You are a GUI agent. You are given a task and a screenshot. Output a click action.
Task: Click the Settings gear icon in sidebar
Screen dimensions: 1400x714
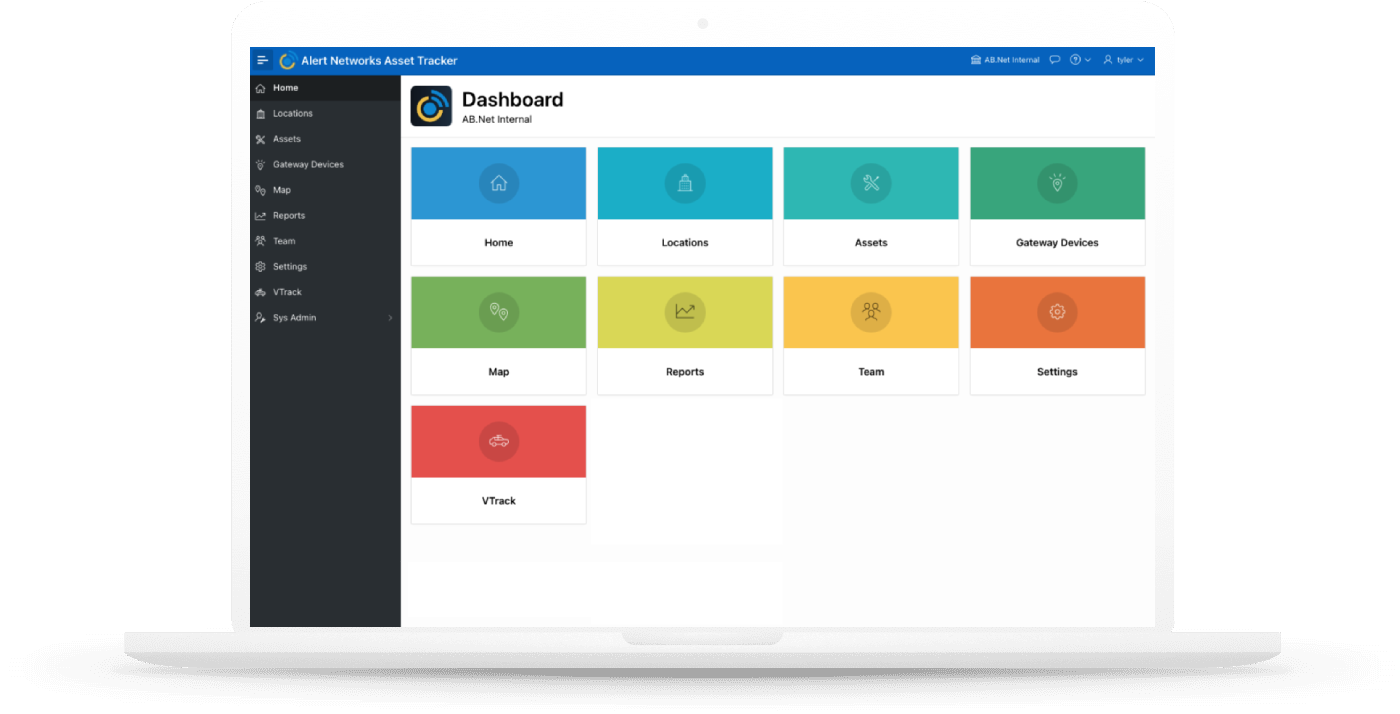pyautogui.click(x=260, y=267)
